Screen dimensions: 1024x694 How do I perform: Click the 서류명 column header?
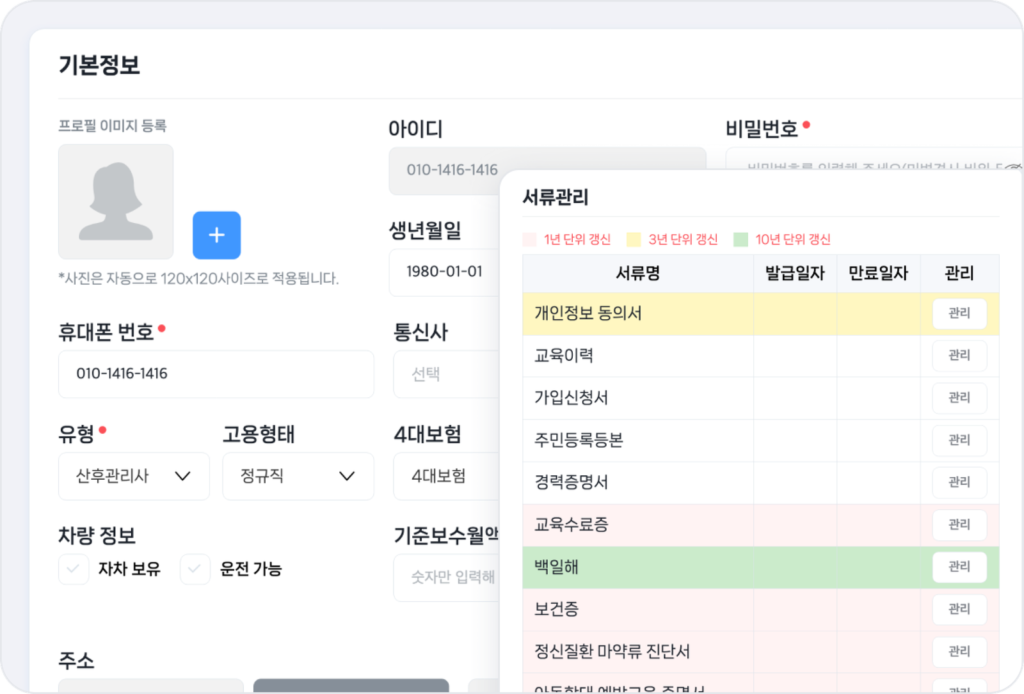point(638,273)
